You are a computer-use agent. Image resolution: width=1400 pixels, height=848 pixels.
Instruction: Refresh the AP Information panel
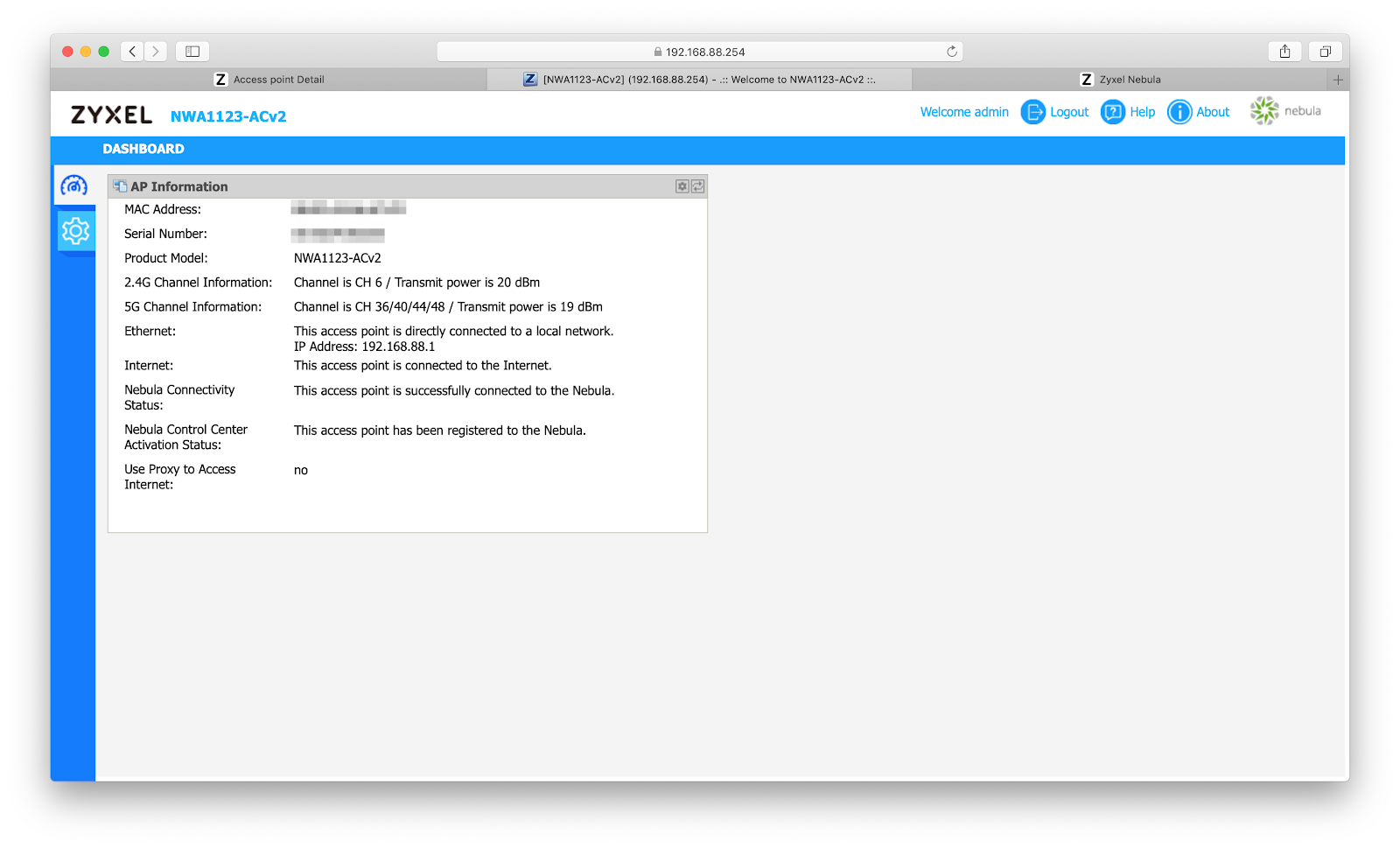[697, 186]
